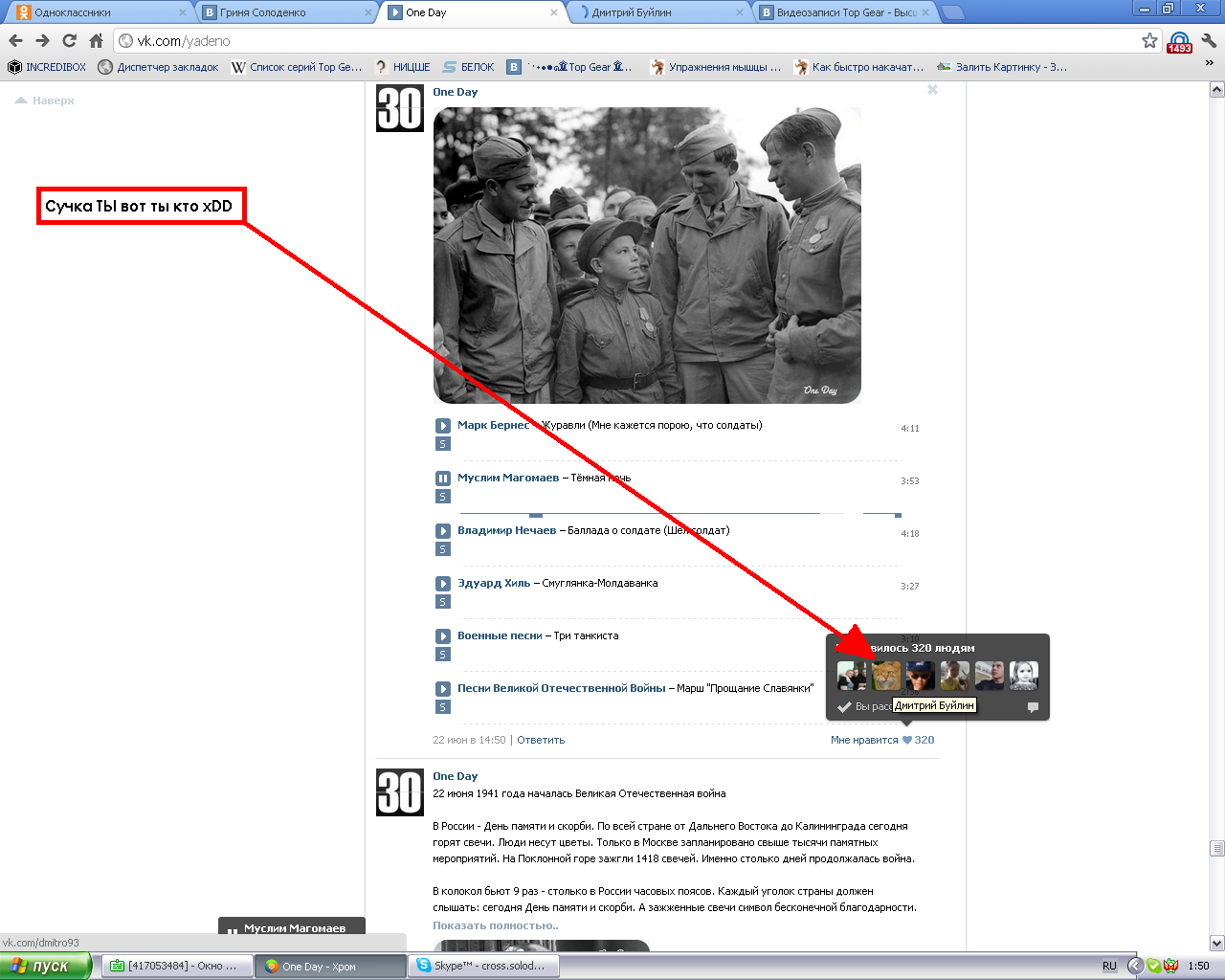1225x980 pixels.
Task: Go back with the browser back arrow
Action: pos(15,40)
